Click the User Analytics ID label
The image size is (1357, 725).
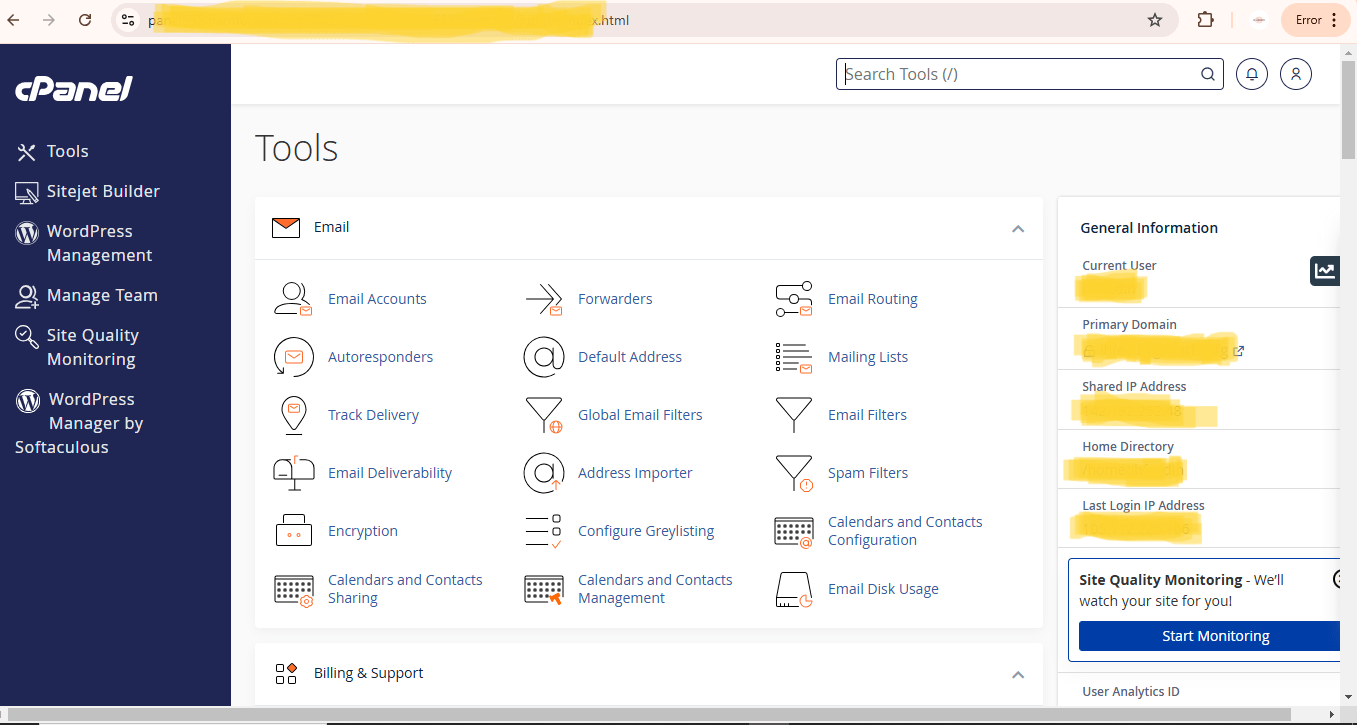[1131, 692]
